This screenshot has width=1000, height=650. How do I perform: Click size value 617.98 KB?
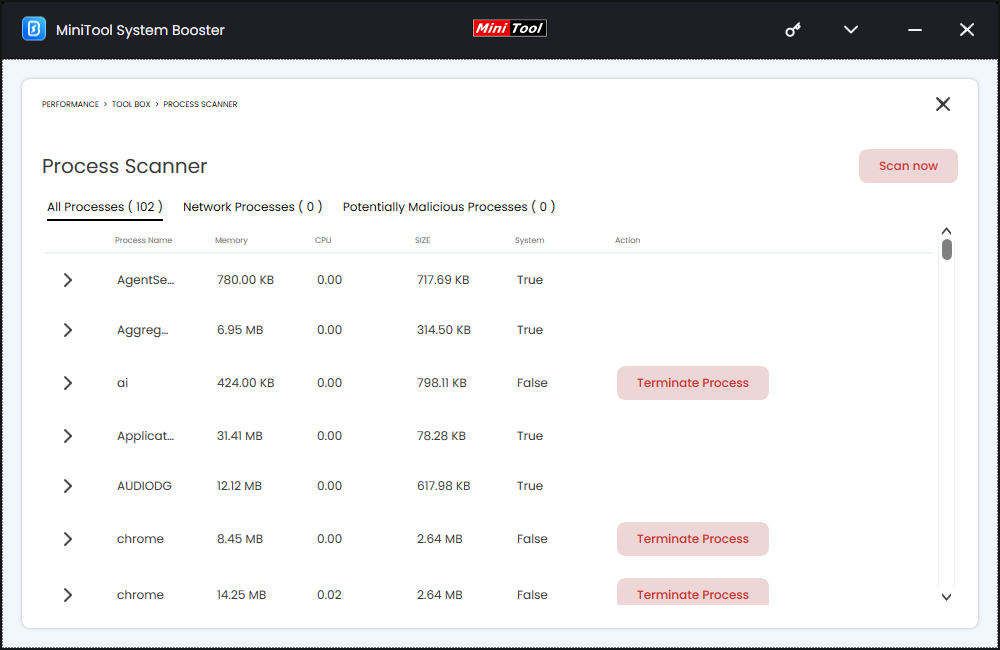click(444, 486)
